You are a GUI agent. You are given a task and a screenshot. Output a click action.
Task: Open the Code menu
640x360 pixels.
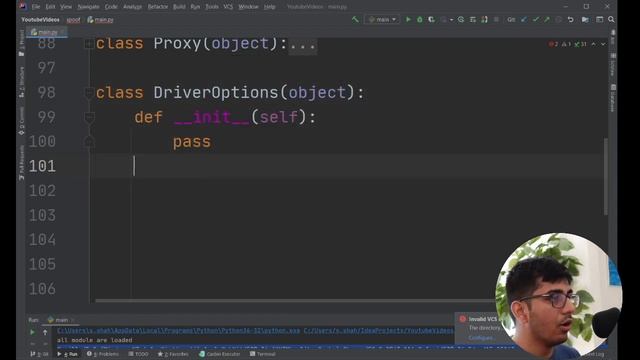coord(111,7)
